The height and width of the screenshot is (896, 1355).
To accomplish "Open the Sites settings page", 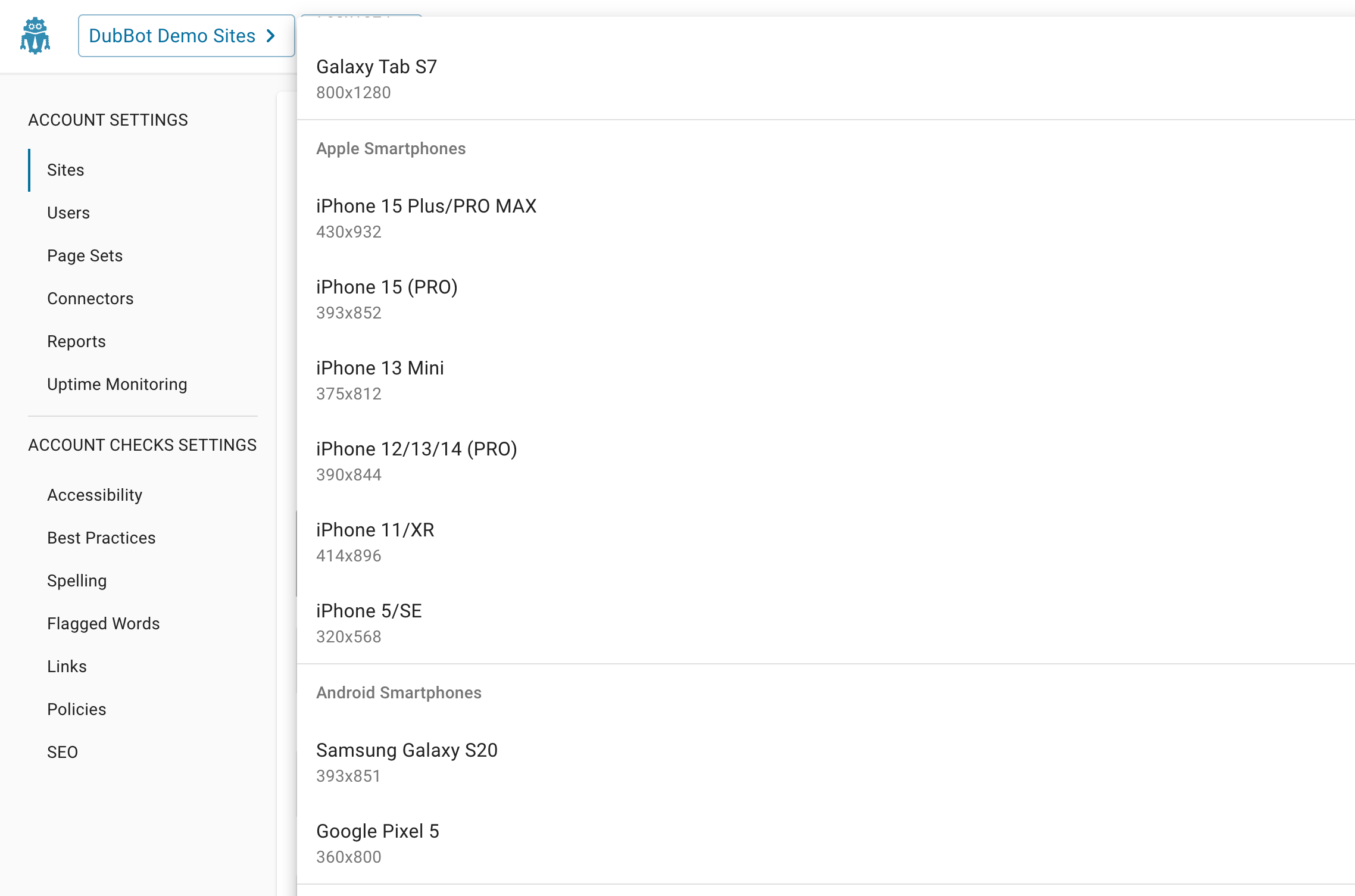I will pyautogui.click(x=65, y=170).
